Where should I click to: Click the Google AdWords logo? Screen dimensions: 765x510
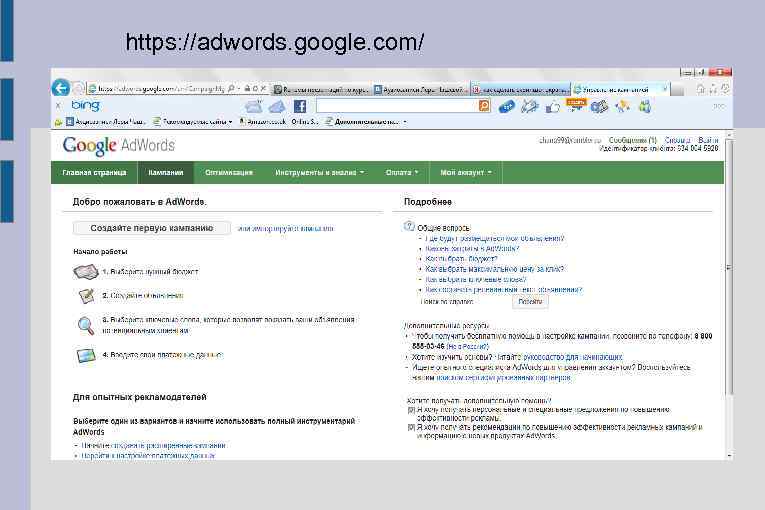pyautogui.click(x=119, y=145)
